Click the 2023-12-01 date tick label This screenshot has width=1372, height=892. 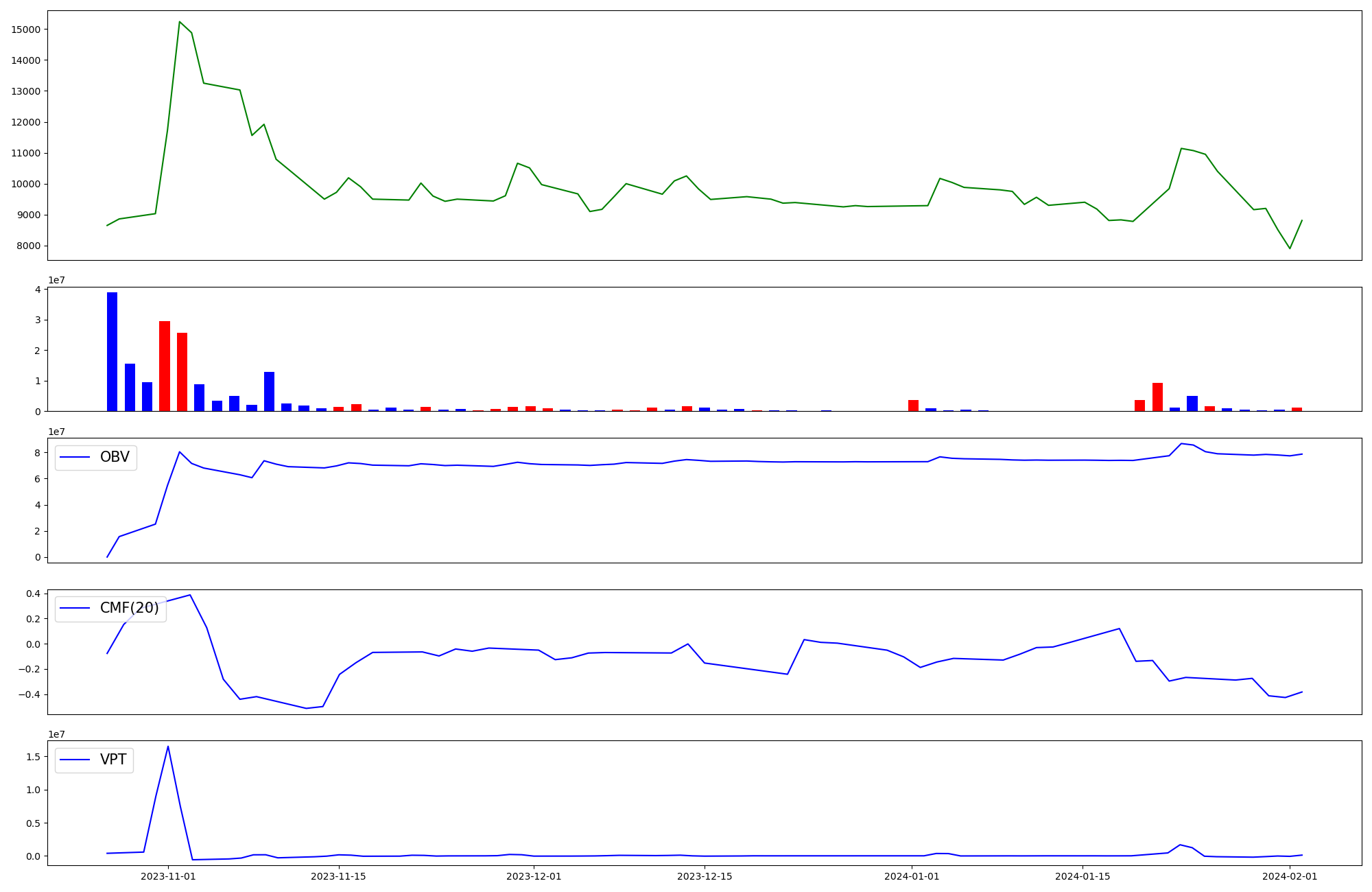coord(534,876)
